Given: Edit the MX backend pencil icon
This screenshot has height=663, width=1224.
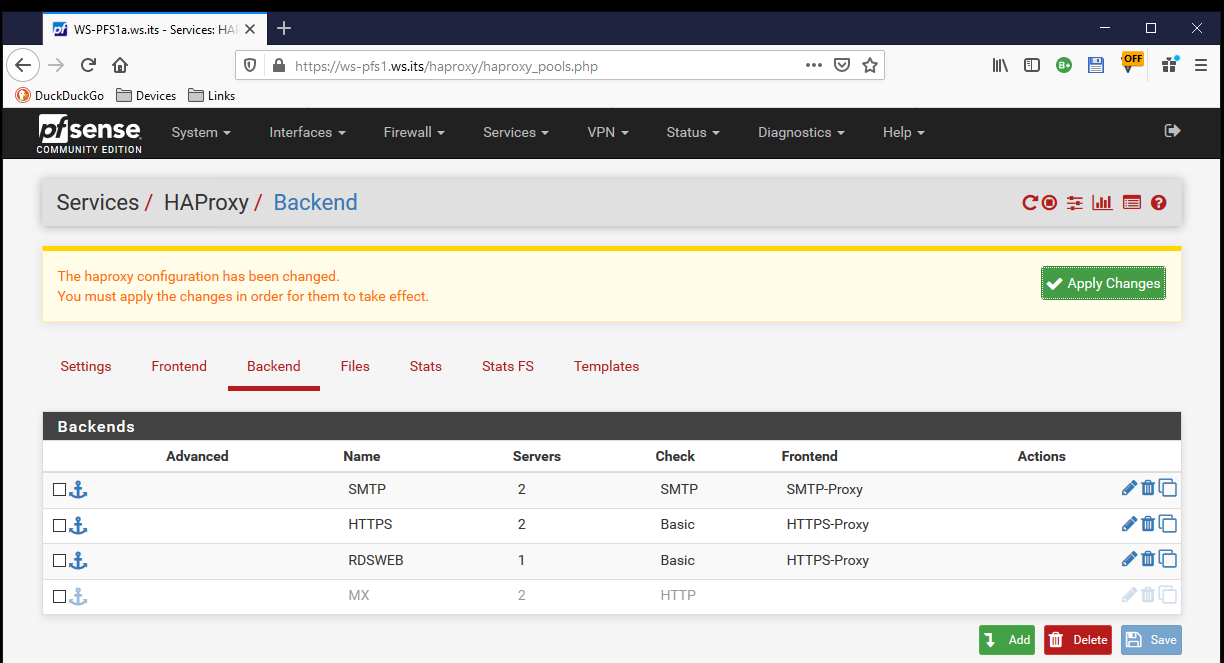Looking at the screenshot, I should 1130,595.
